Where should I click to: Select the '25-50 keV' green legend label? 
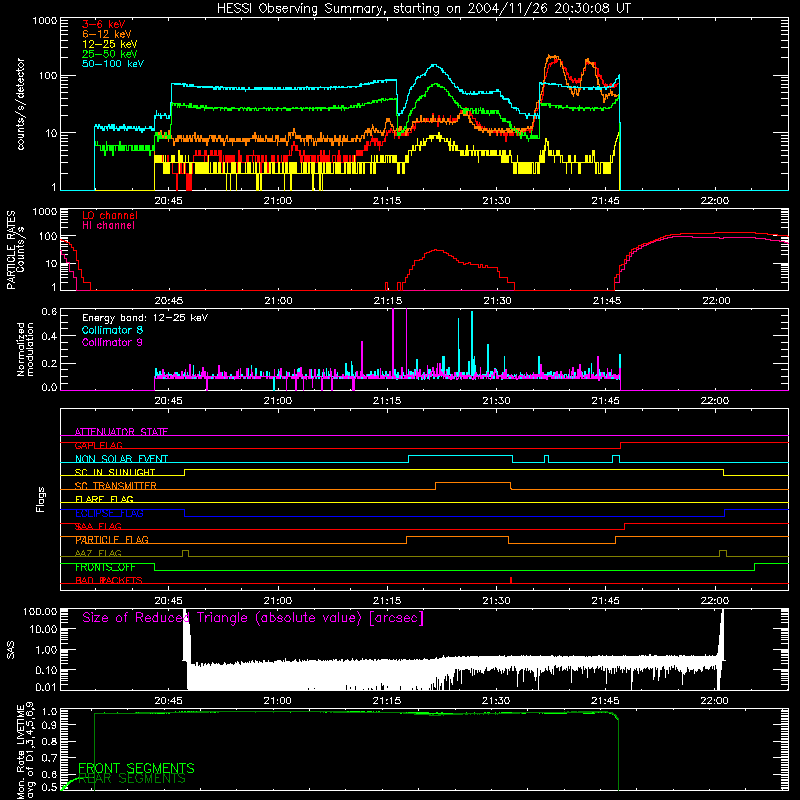tap(110, 54)
